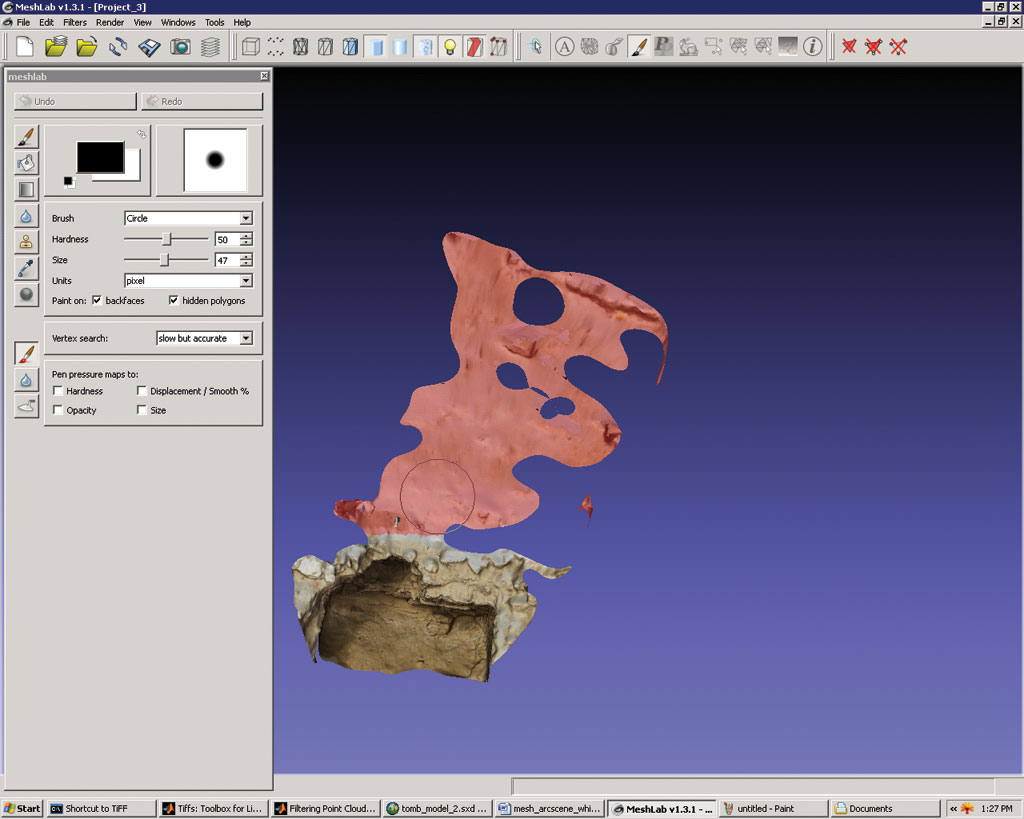
Task: Select the gradient tool in paint panel
Action: [x=26, y=189]
